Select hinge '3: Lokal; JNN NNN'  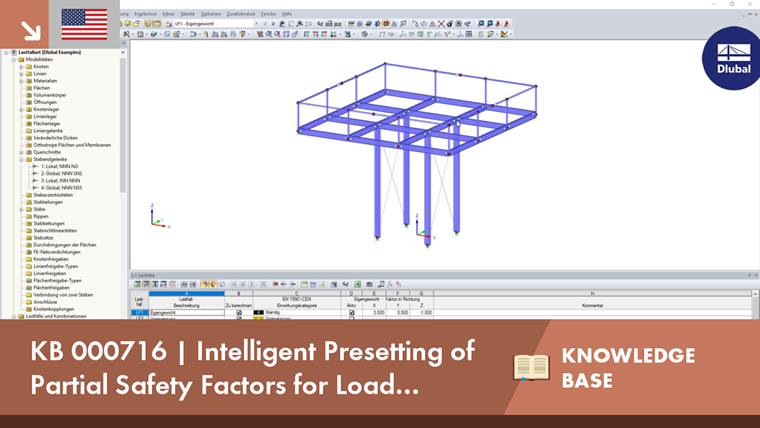tap(60, 180)
